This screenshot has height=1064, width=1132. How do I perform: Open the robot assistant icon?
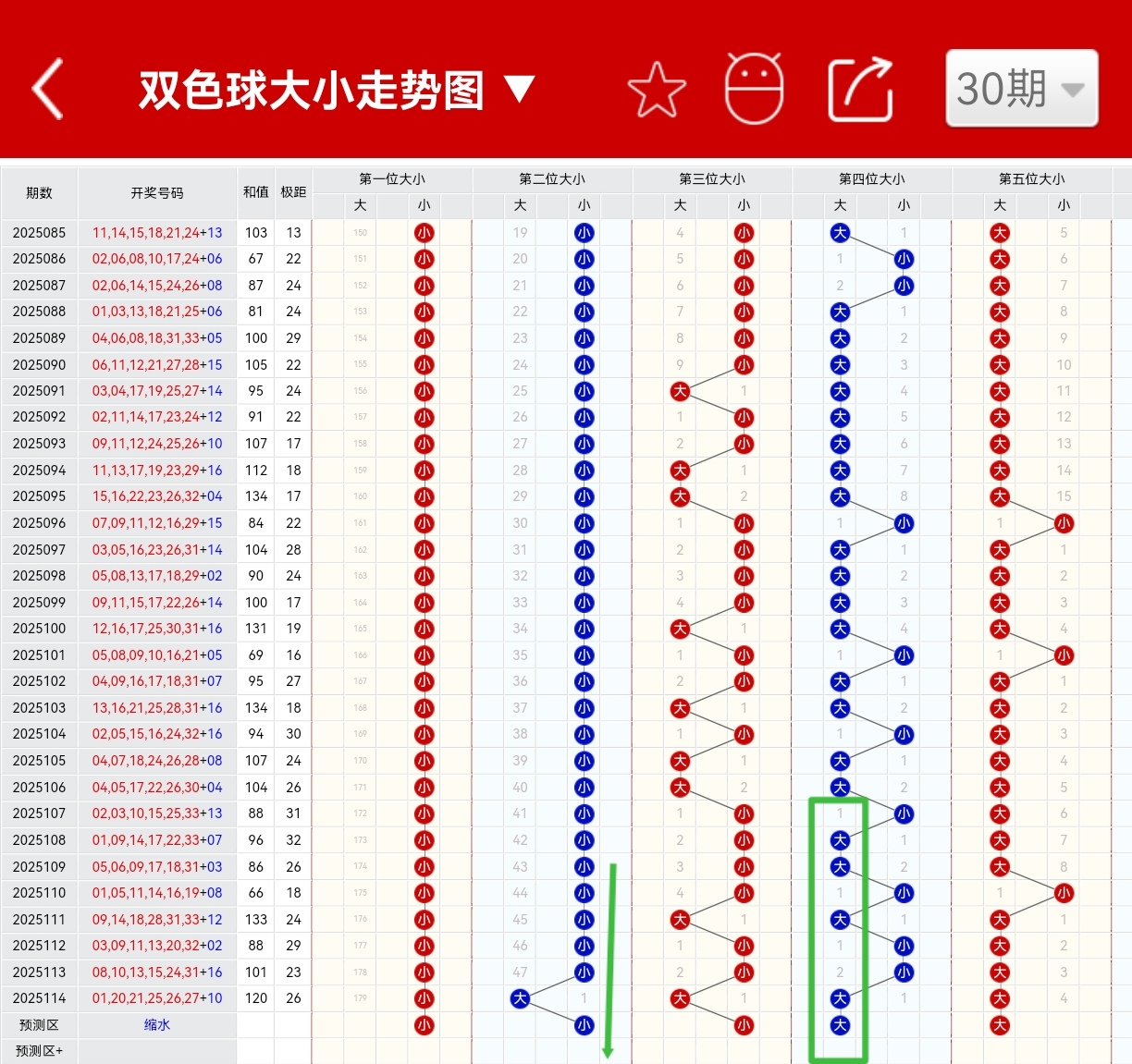tap(755, 88)
